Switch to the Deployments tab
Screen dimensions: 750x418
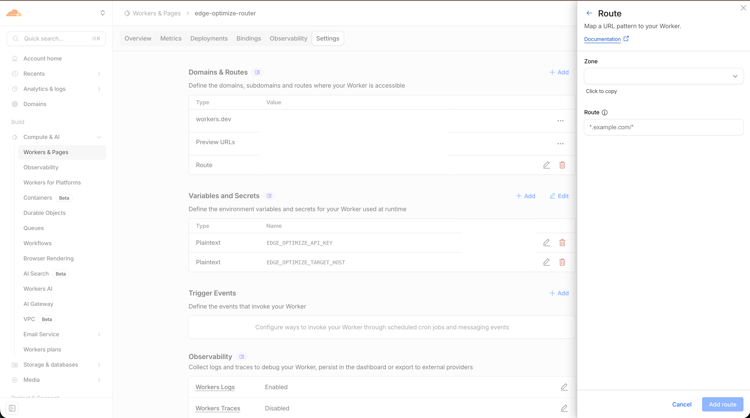coord(209,38)
